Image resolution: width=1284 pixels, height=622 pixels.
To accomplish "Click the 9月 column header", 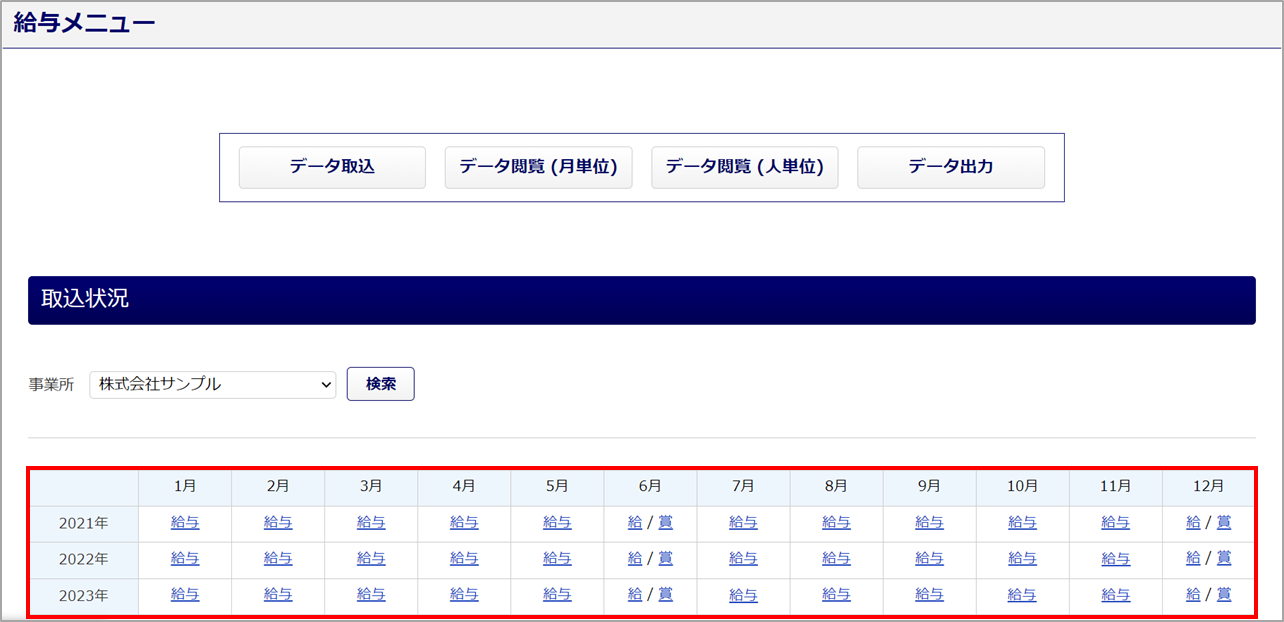I will [929, 487].
